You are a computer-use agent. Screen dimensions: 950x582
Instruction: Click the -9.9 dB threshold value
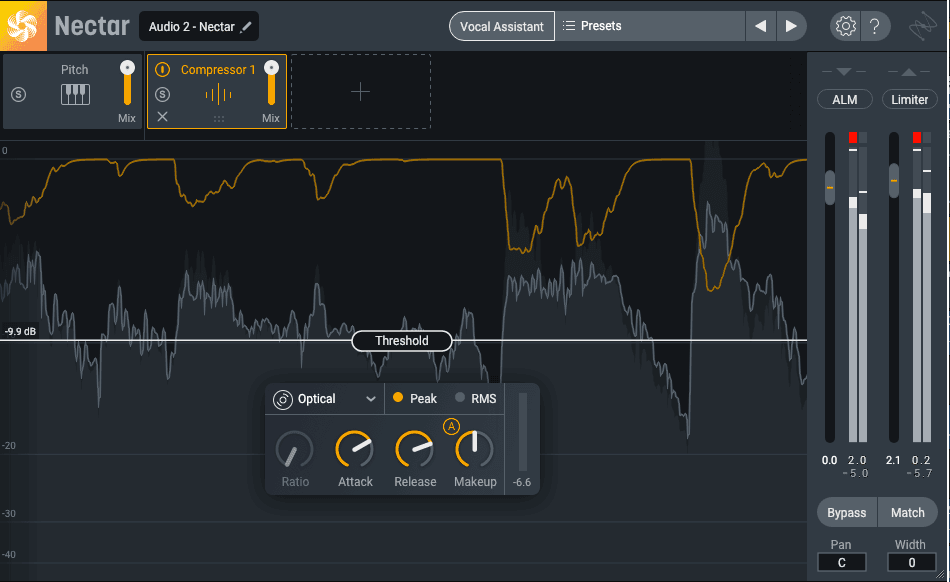tap(21, 331)
